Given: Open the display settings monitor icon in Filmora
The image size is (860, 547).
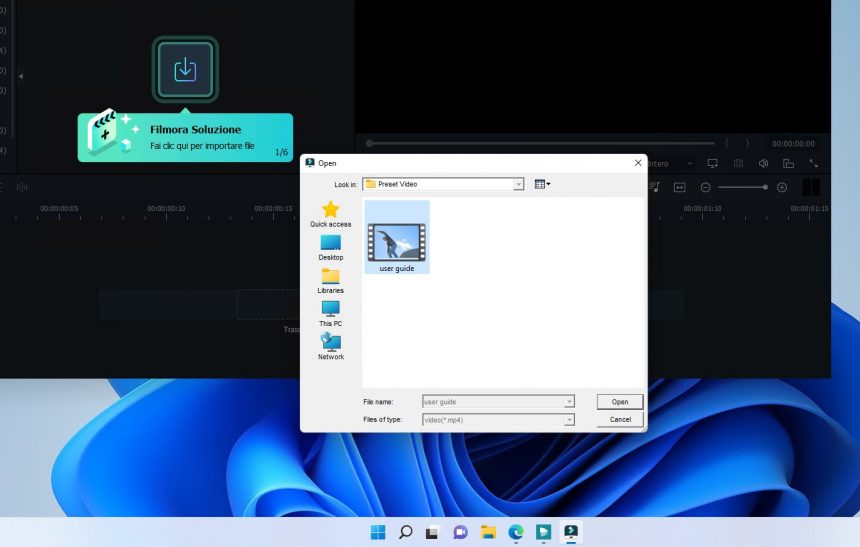Looking at the screenshot, I should click(712, 163).
